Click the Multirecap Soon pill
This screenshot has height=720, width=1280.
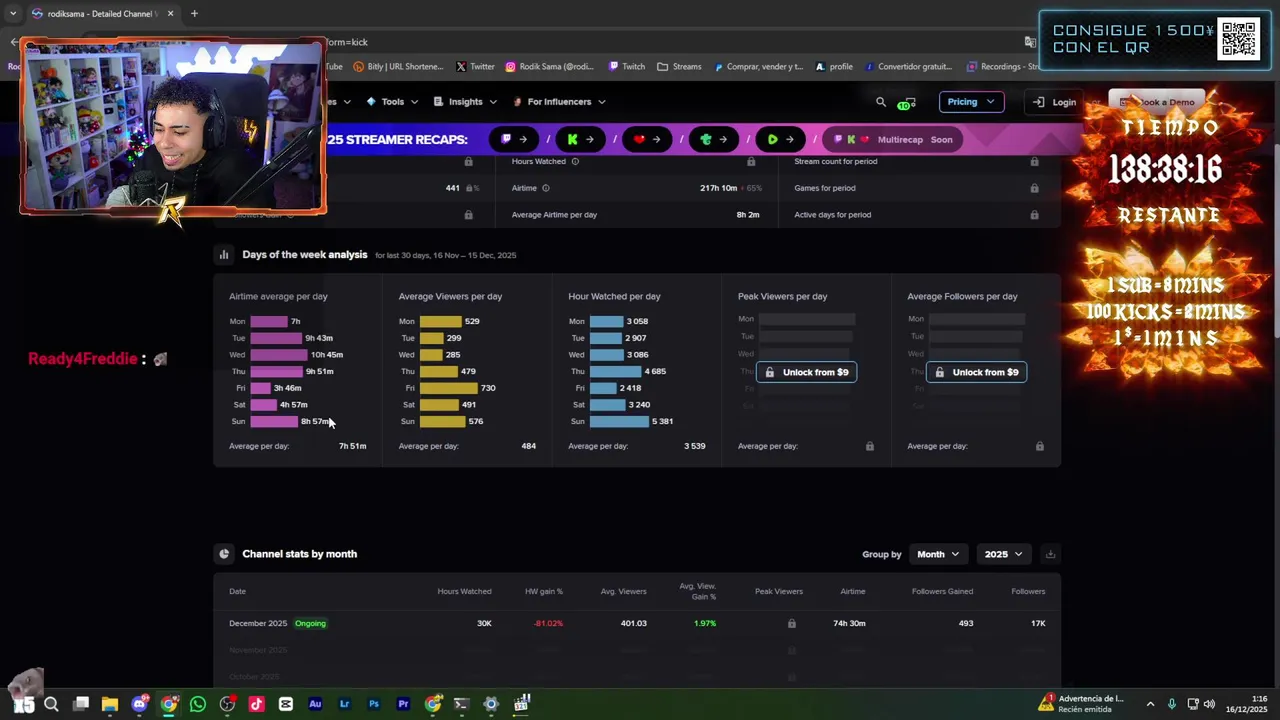[894, 139]
